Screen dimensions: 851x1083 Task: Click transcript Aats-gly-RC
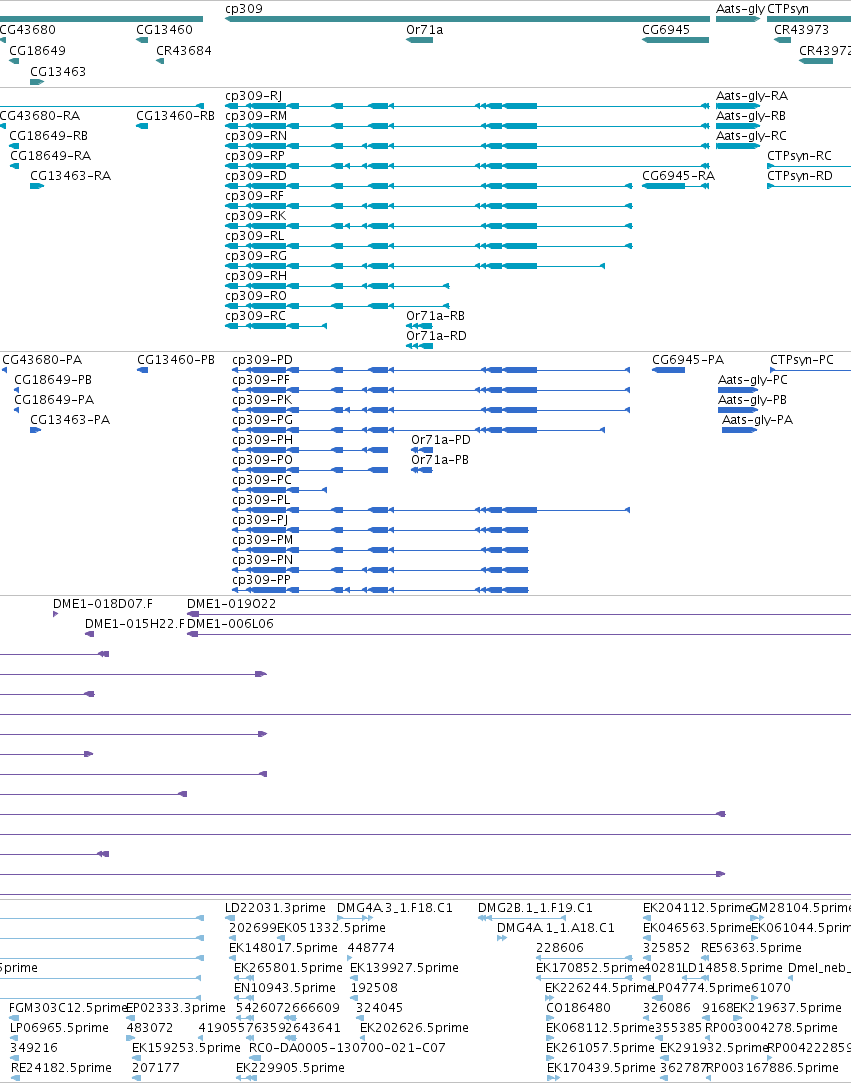pos(751,135)
